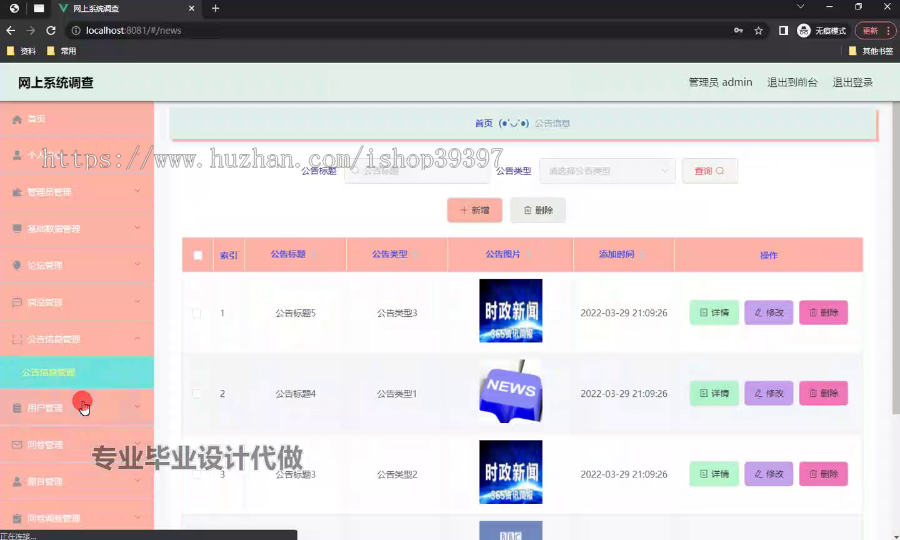Expand the 用户管理 menu chevron
This screenshot has width=900, height=540.
[x=137, y=407]
